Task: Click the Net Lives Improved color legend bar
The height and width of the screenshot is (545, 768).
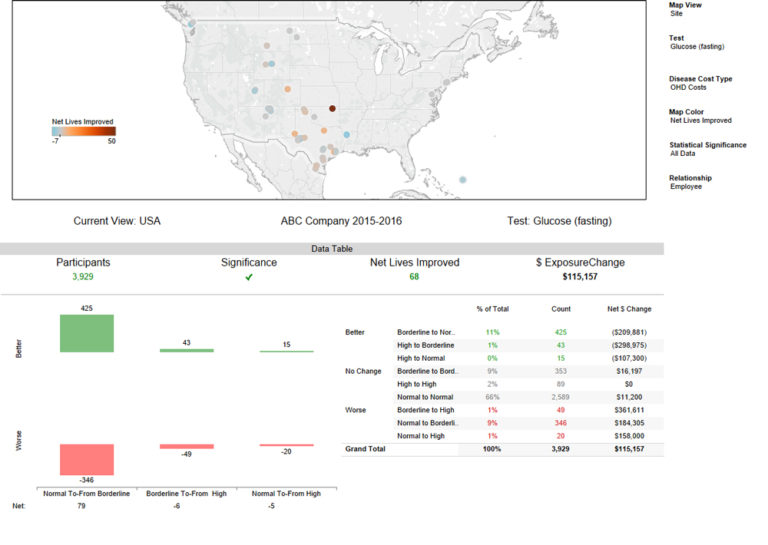Action: [x=84, y=131]
